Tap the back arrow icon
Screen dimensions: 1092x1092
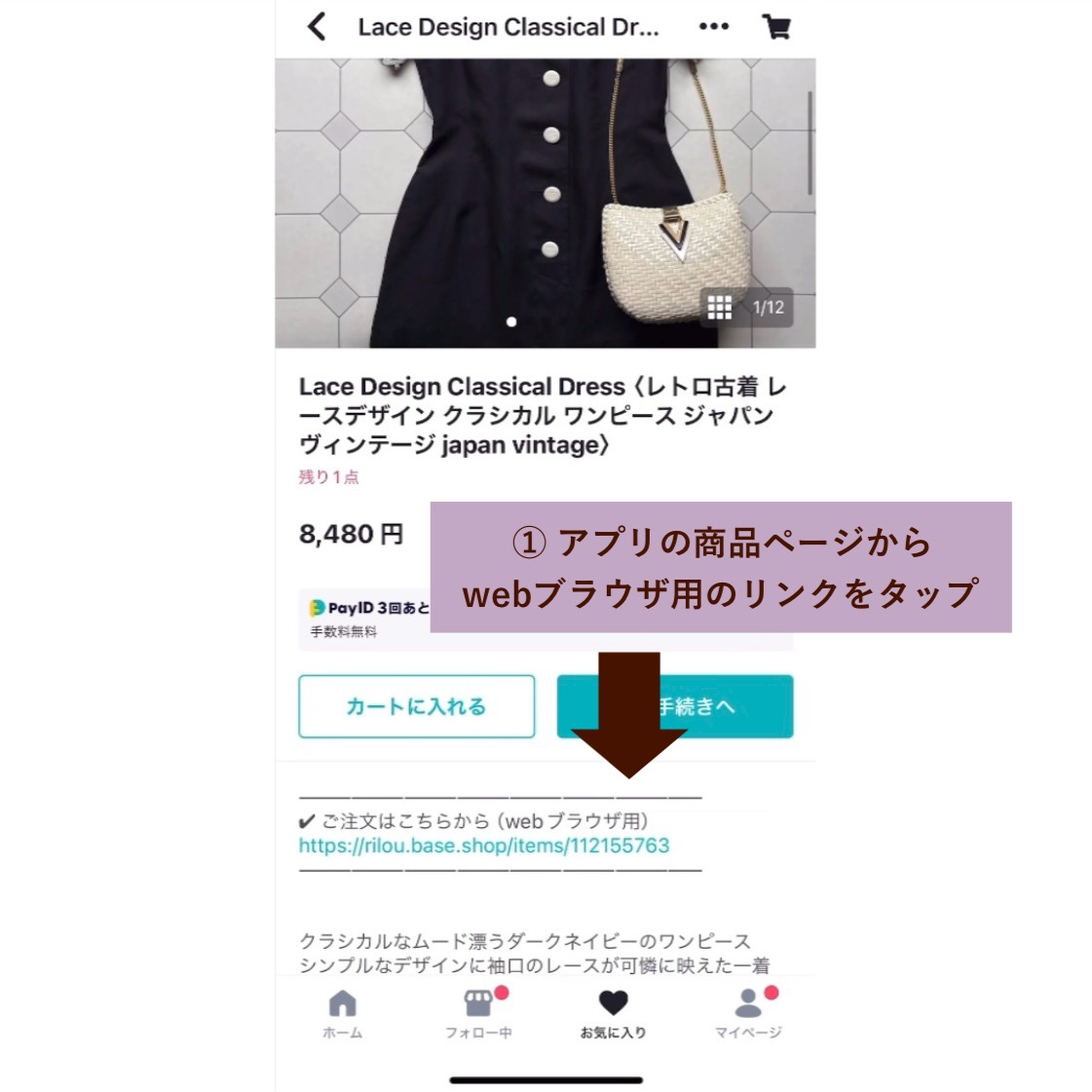click(x=317, y=27)
